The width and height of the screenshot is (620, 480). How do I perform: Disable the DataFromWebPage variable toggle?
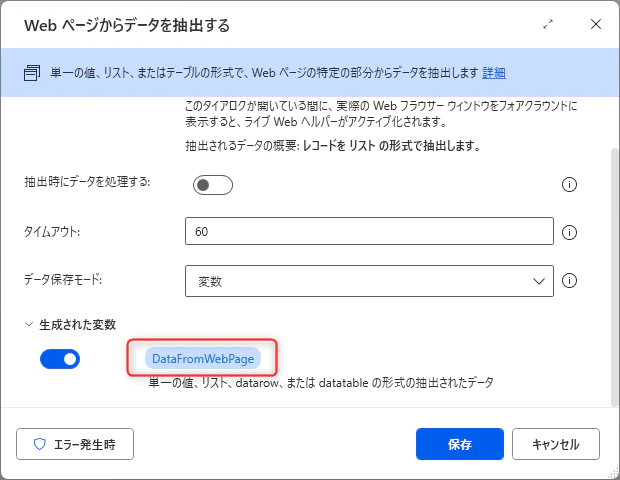[60, 359]
